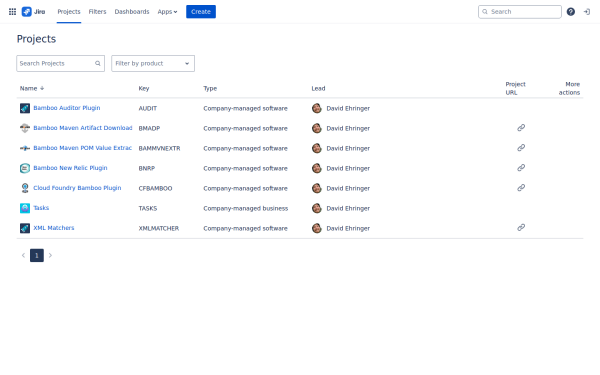This screenshot has height=375, width=600.
Task: Open project URL link for BAMMVNEXTR
Action: click(521, 148)
